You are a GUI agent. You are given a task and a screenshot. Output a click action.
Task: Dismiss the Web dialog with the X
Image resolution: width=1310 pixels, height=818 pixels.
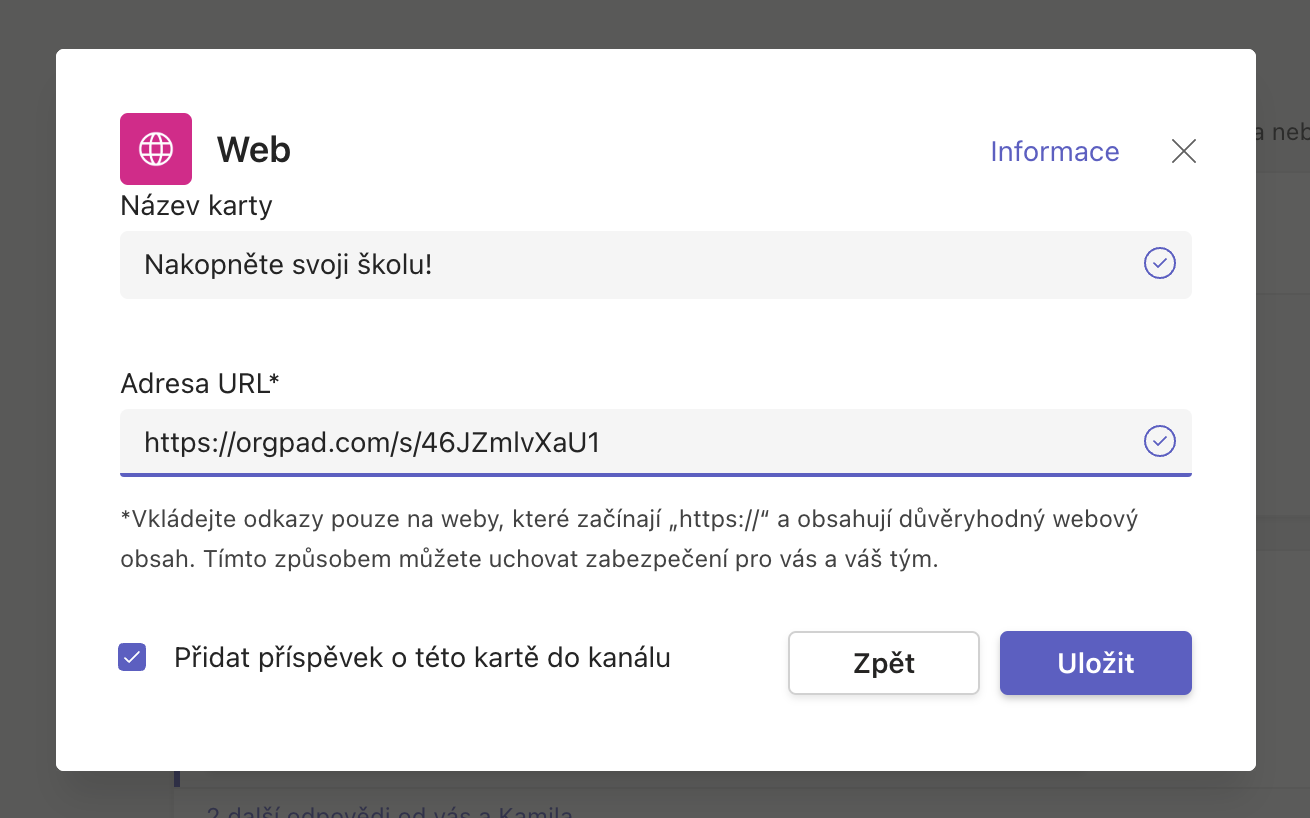click(1183, 151)
